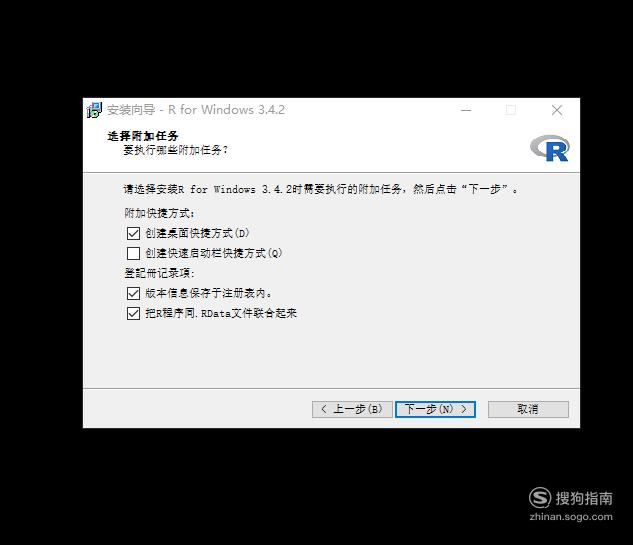This screenshot has width=633, height=545.
Task: Toggle 版本信息保存于注册表内 checkbox
Action: (x=133, y=293)
